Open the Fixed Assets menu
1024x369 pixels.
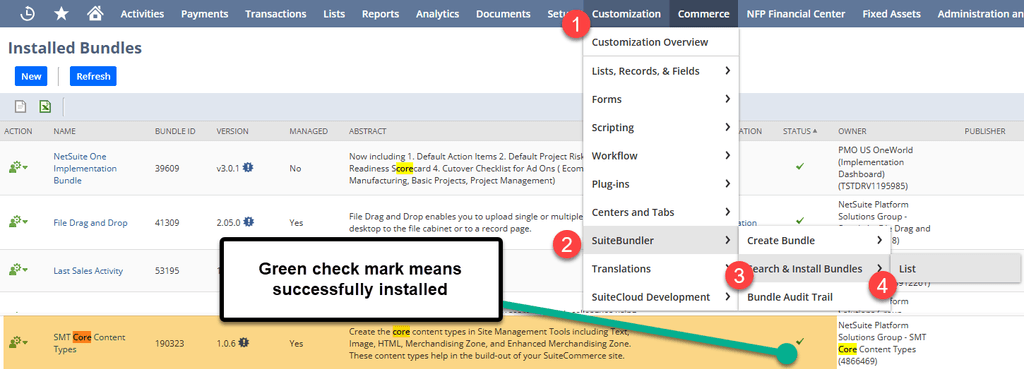(891, 13)
